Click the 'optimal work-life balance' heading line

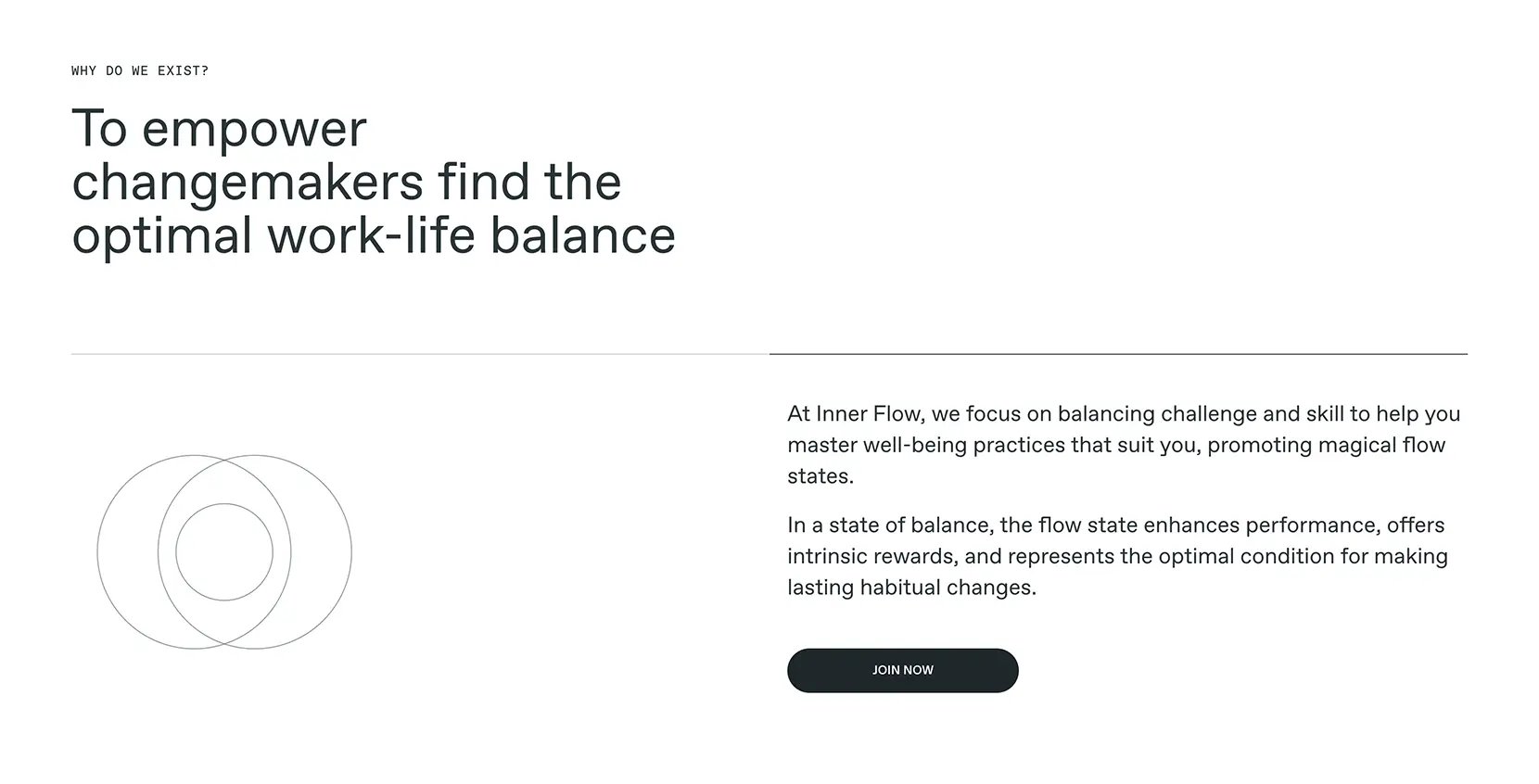tap(374, 235)
